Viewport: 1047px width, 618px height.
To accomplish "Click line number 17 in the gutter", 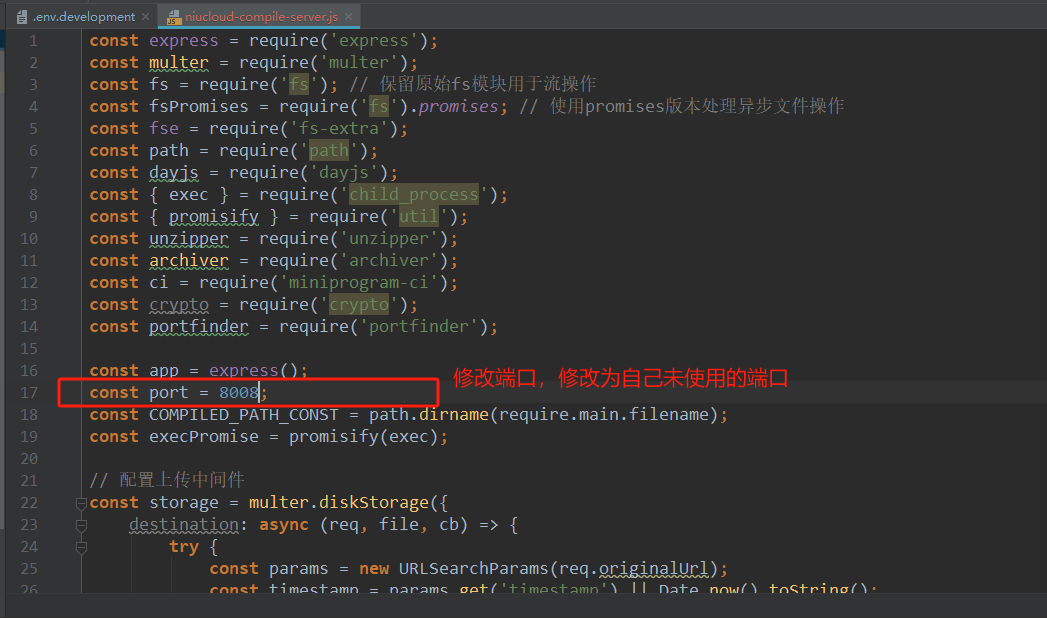I will pyautogui.click(x=29, y=392).
